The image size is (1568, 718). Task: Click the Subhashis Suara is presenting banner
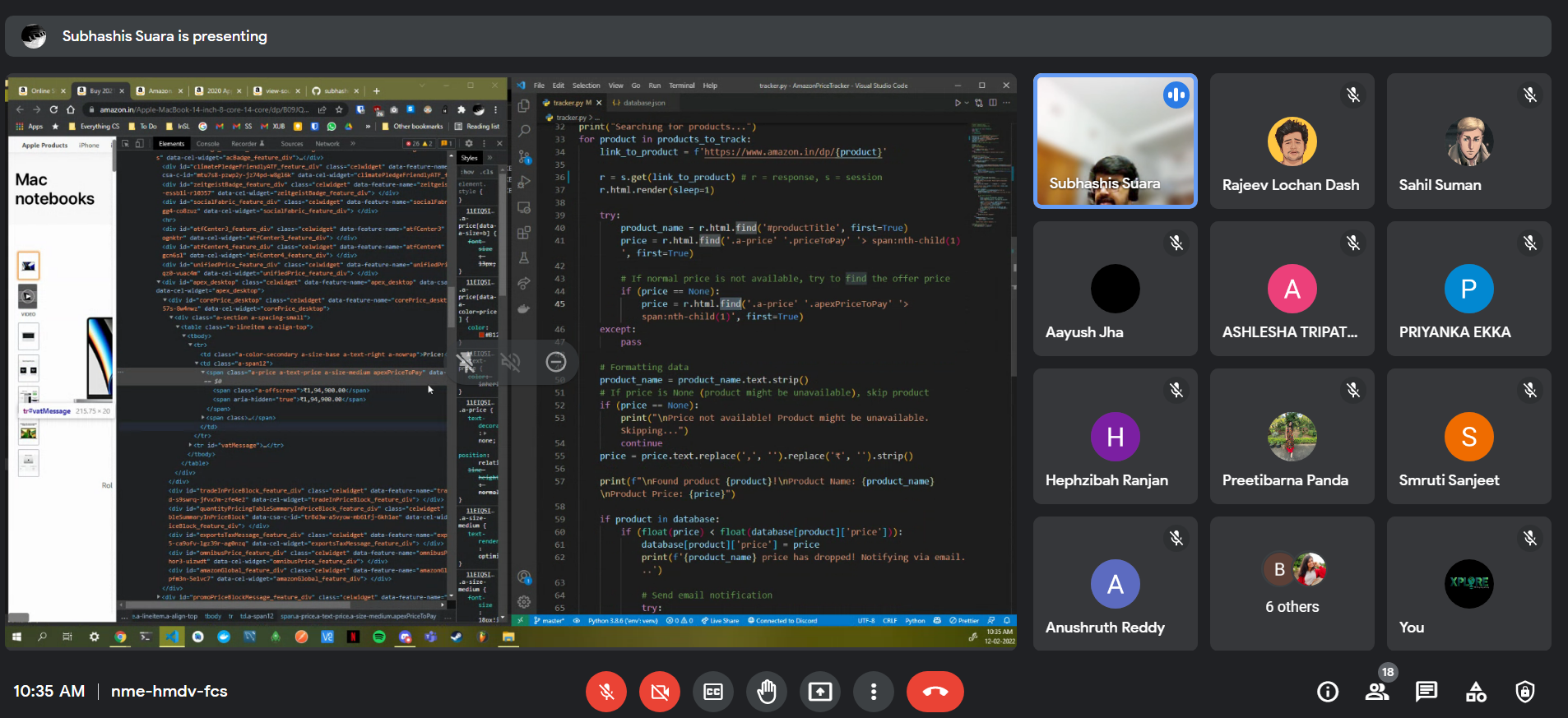pos(165,36)
